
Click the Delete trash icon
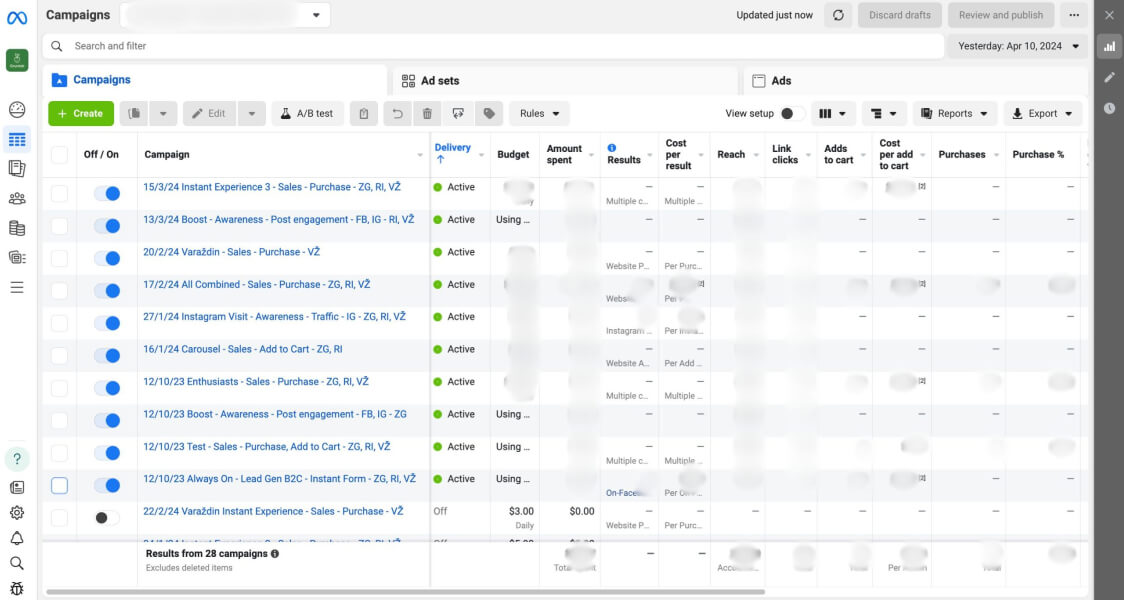click(x=427, y=113)
